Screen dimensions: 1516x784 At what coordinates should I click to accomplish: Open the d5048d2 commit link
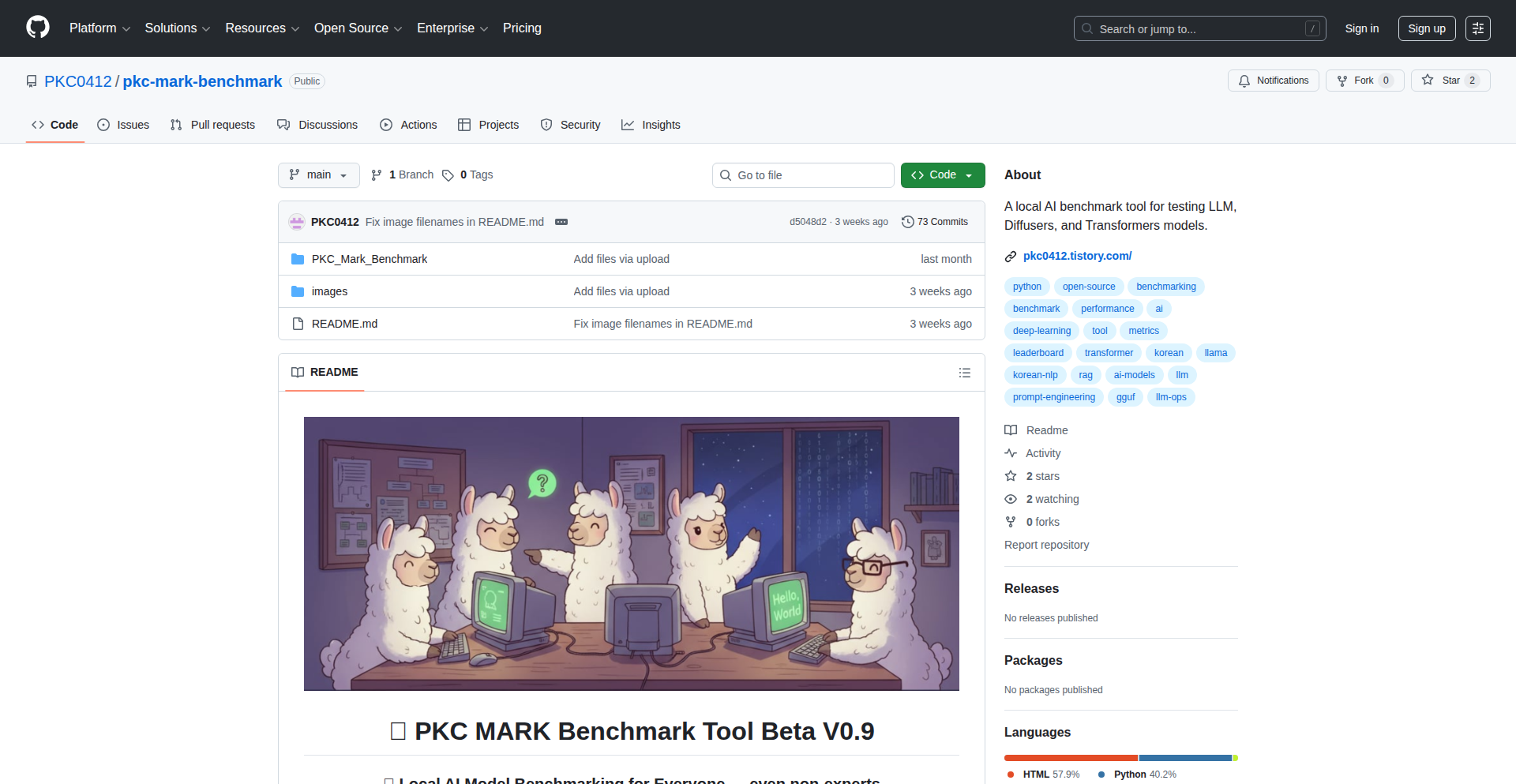click(x=808, y=222)
